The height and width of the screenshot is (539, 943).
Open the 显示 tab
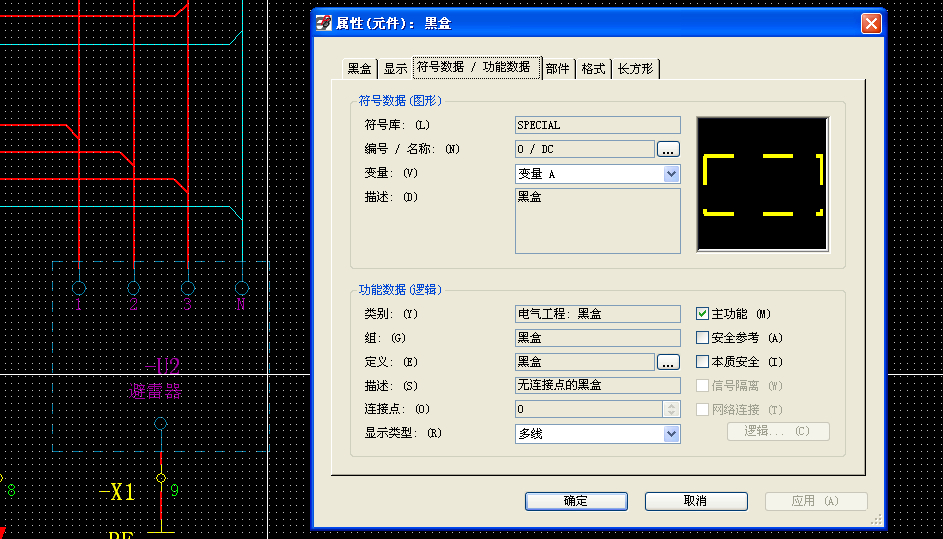395,69
